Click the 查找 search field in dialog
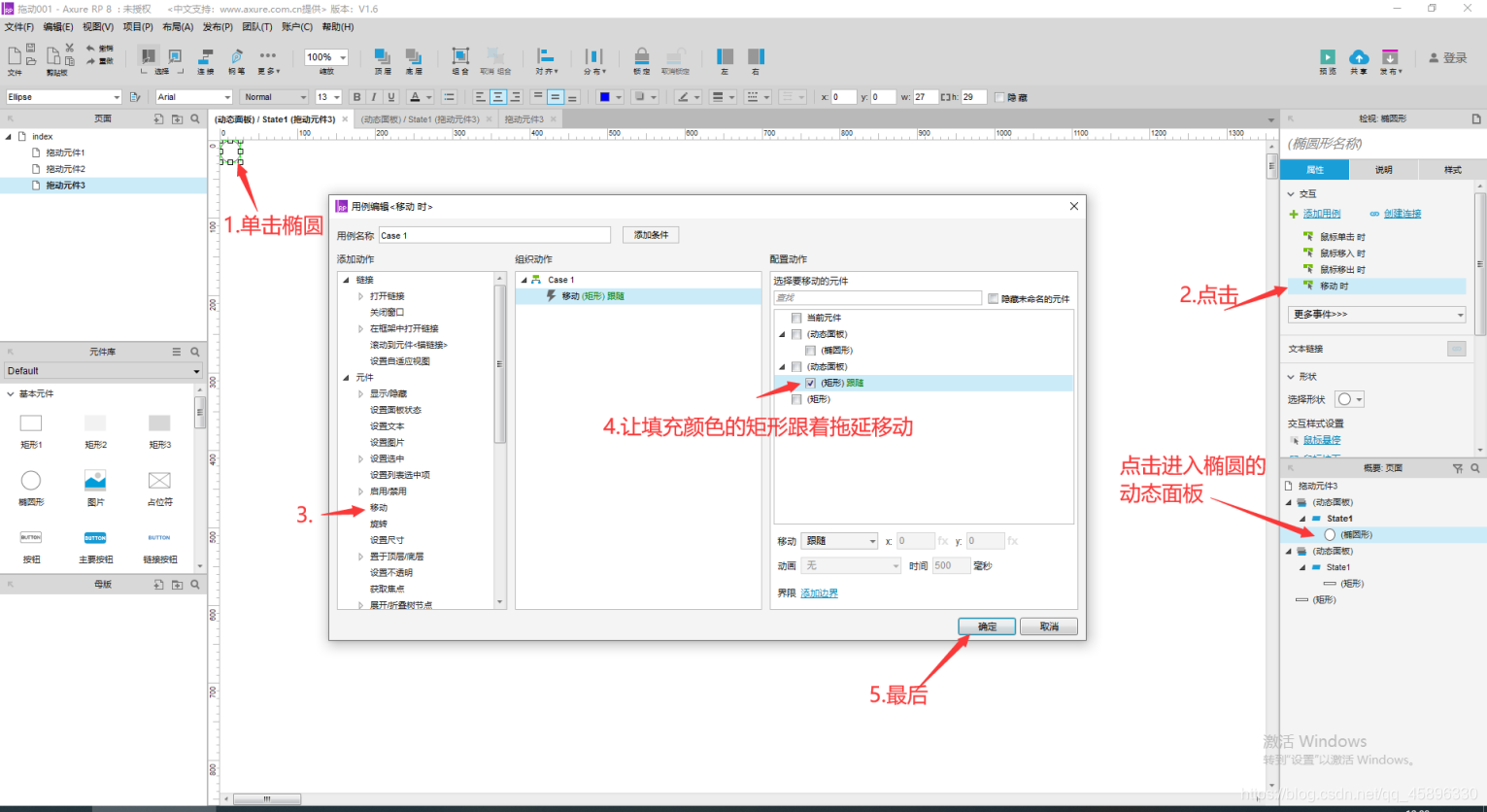This screenshot has width=1487, height=812. tap(877, 298)
